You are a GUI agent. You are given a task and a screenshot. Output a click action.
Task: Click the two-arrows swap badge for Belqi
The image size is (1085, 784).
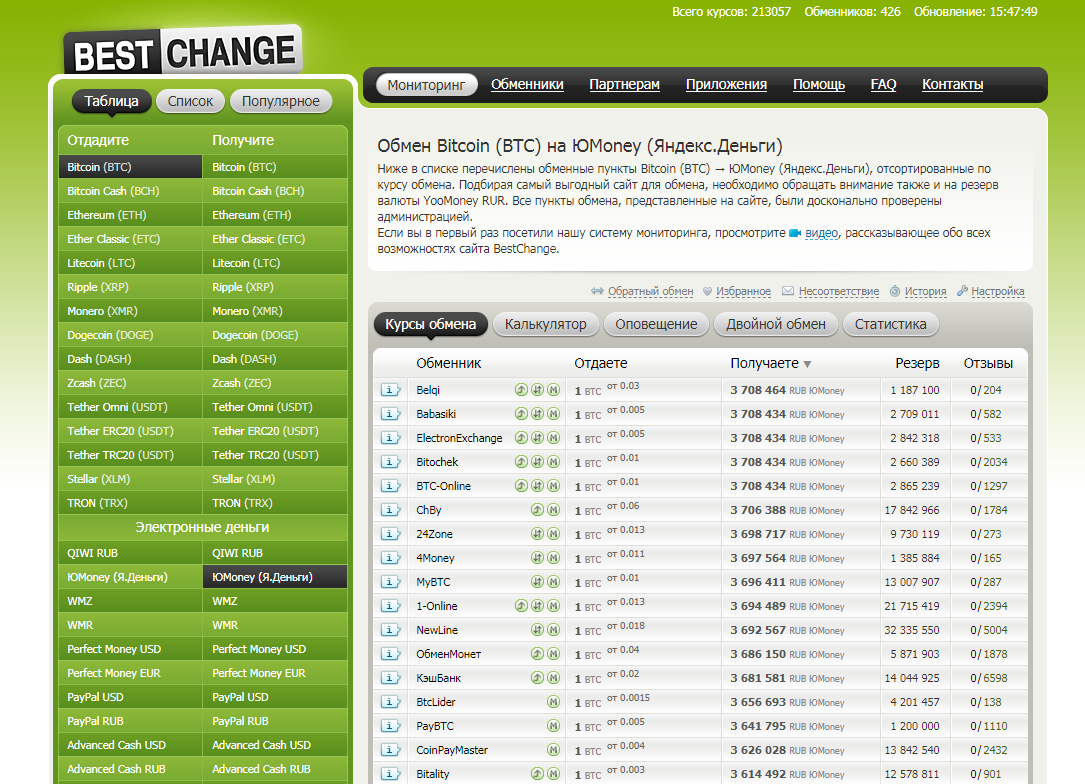(x=538, y=390)
